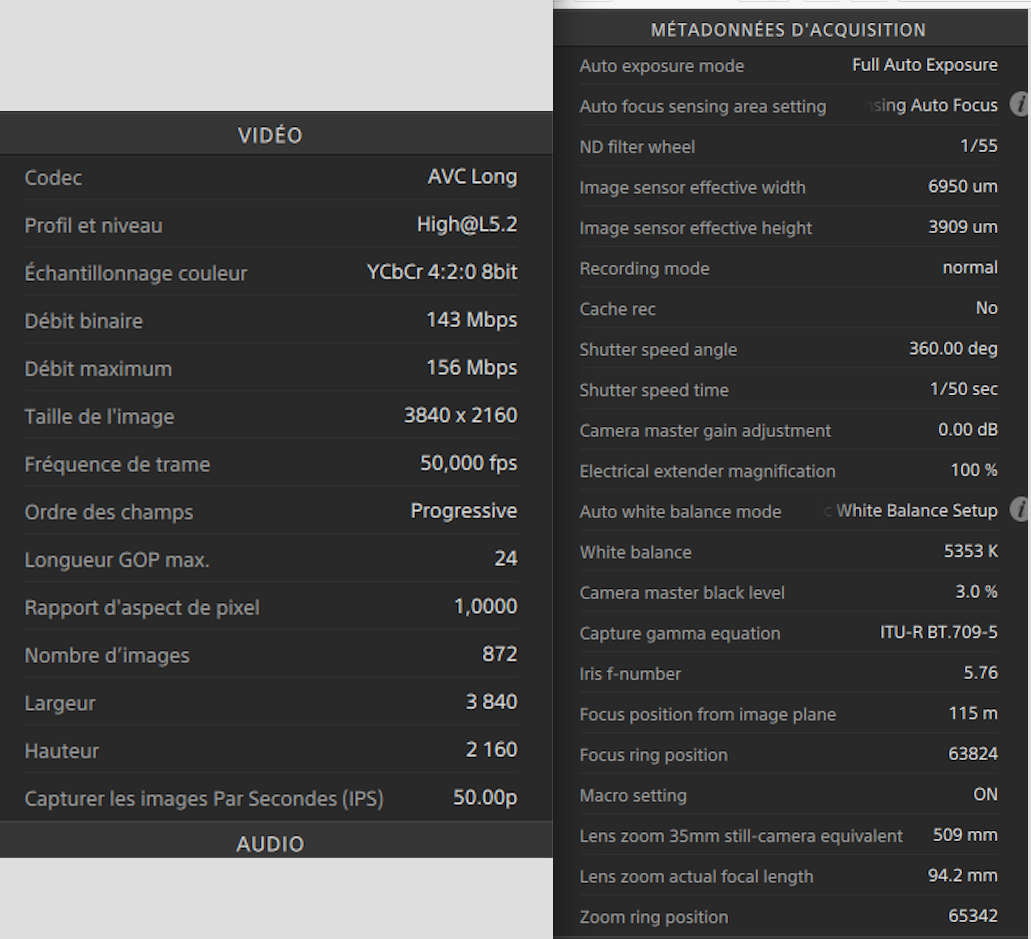
Task: Click the Capture gamma equation row
Action: click(x=788, y=633)
